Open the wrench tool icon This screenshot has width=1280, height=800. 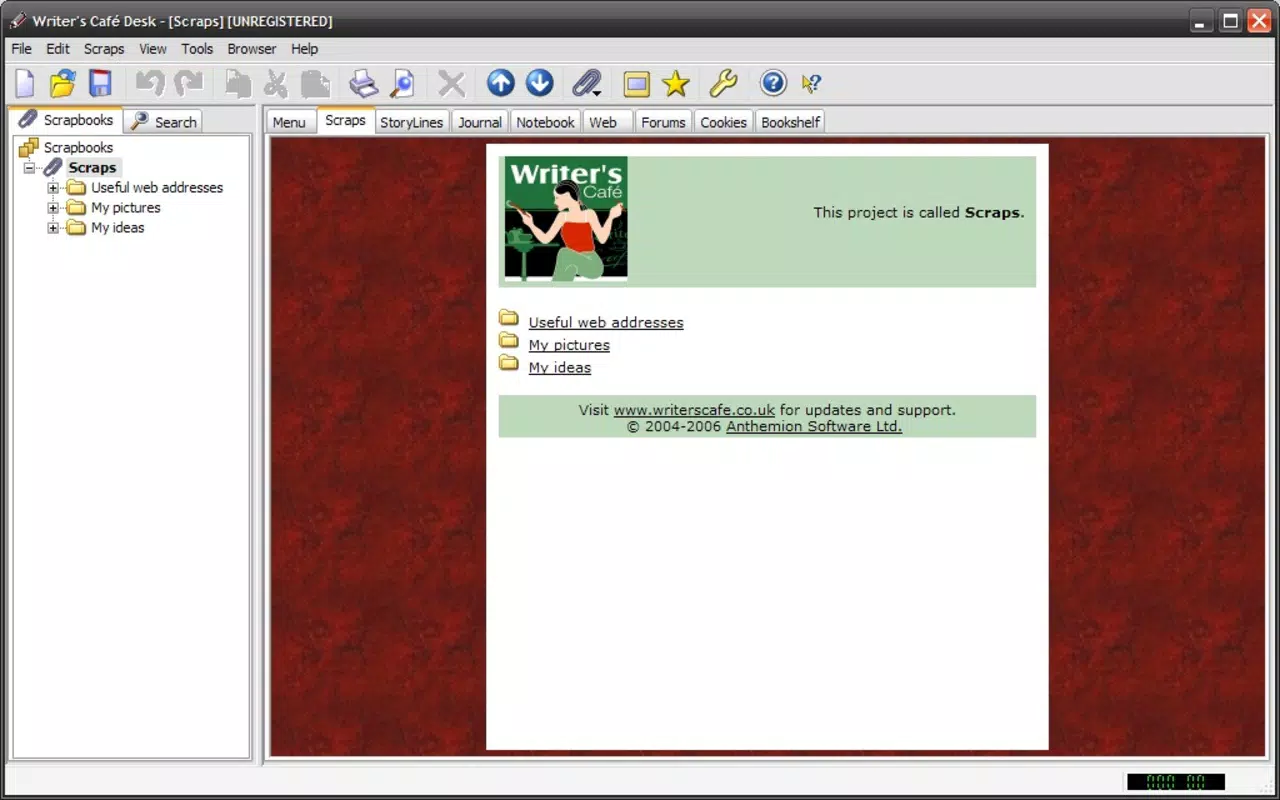(723, 83)
